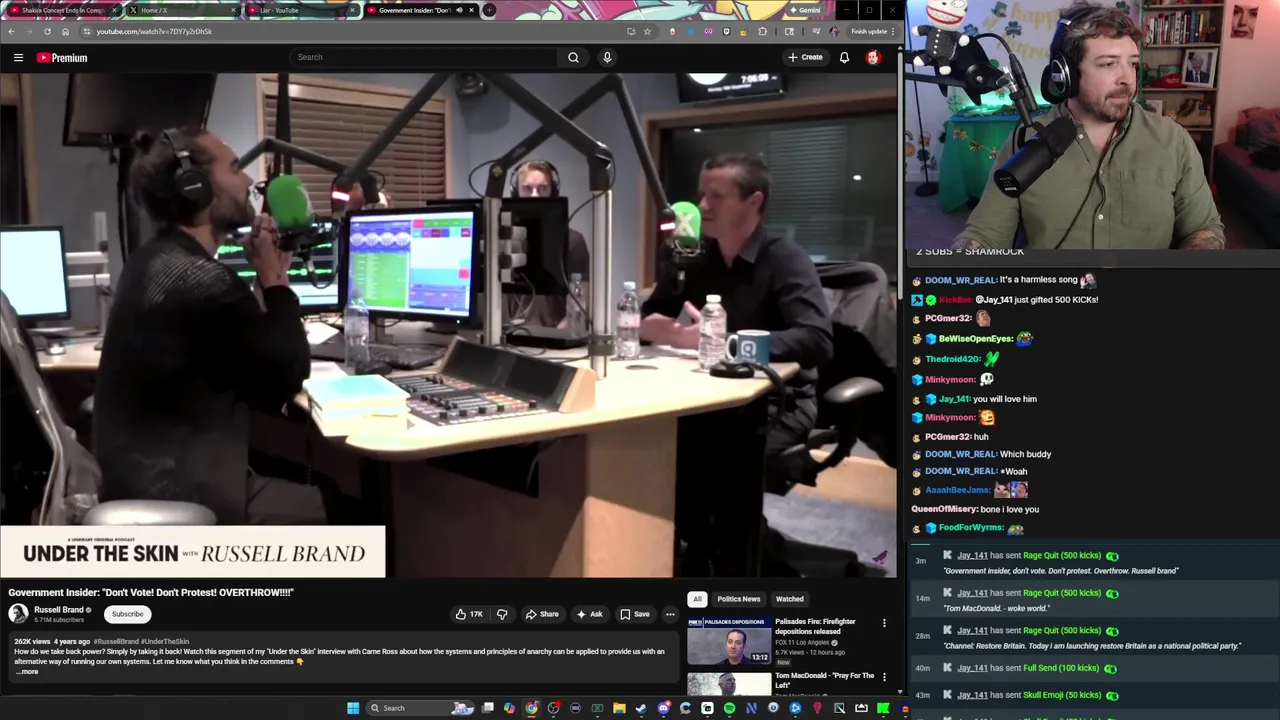Click the Windows taskbar Search box

(420, 708)
